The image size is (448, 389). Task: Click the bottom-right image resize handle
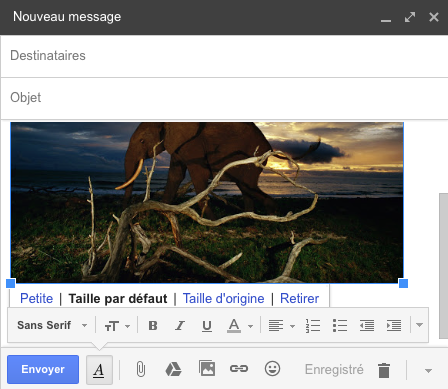point(403,283)
